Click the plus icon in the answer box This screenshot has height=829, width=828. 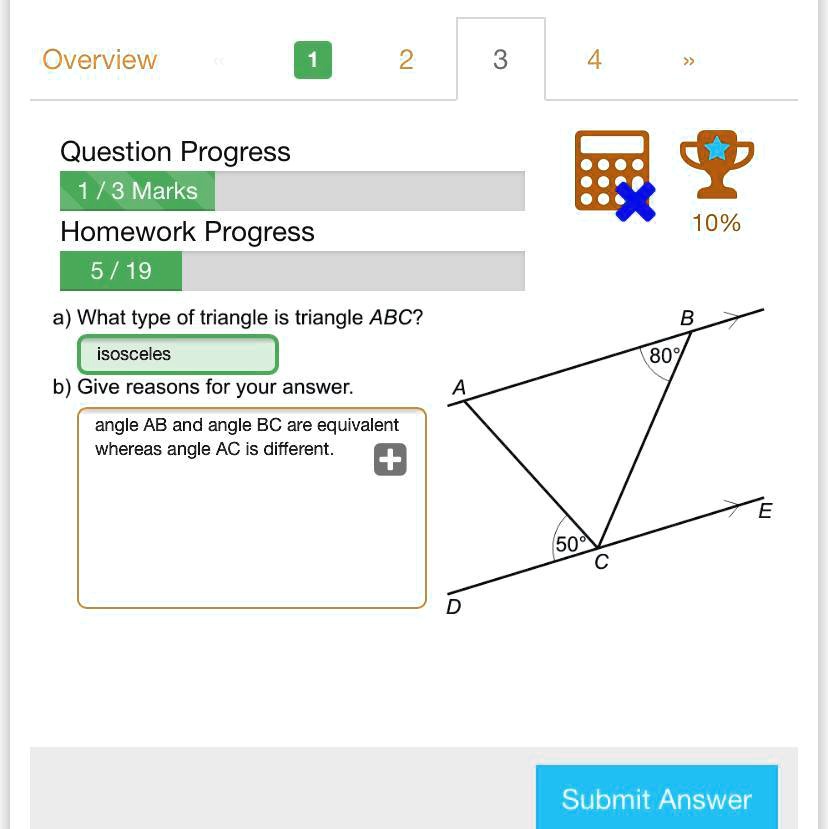(390, 459)
